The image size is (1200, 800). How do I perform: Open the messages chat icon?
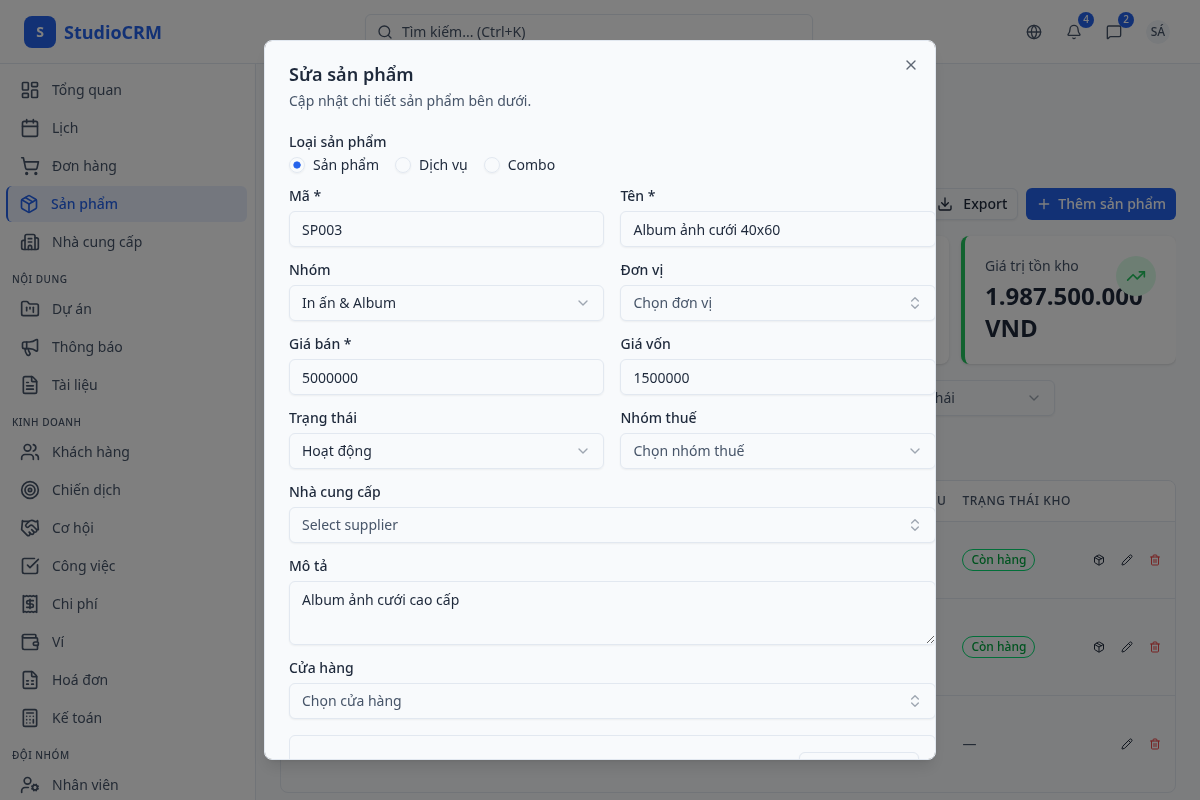tap(1114, 32)
